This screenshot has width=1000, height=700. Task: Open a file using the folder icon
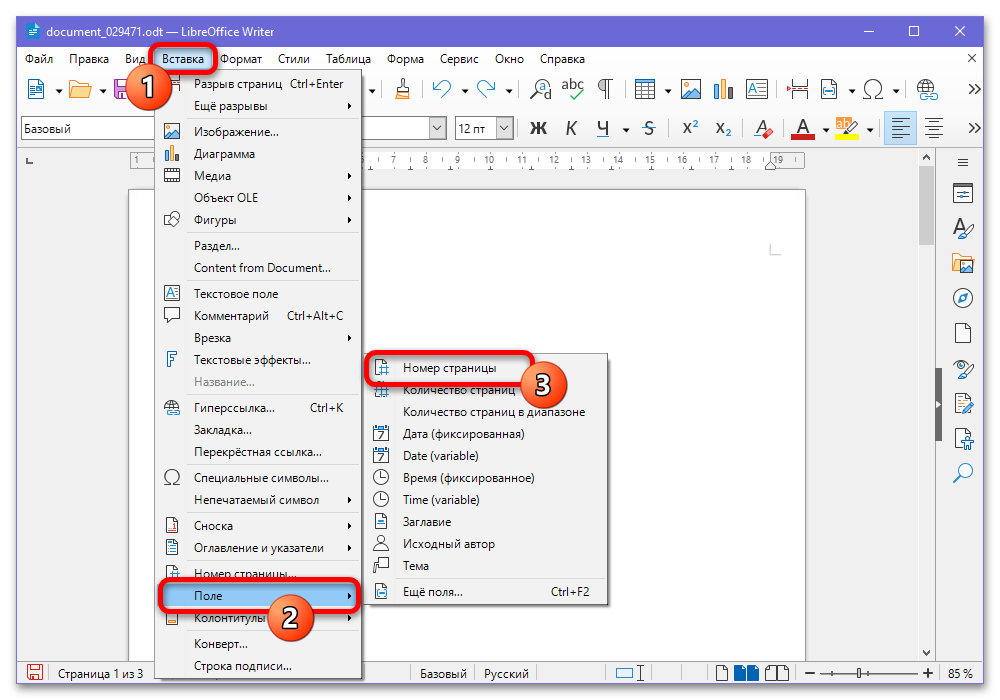[x=80, y=89]
